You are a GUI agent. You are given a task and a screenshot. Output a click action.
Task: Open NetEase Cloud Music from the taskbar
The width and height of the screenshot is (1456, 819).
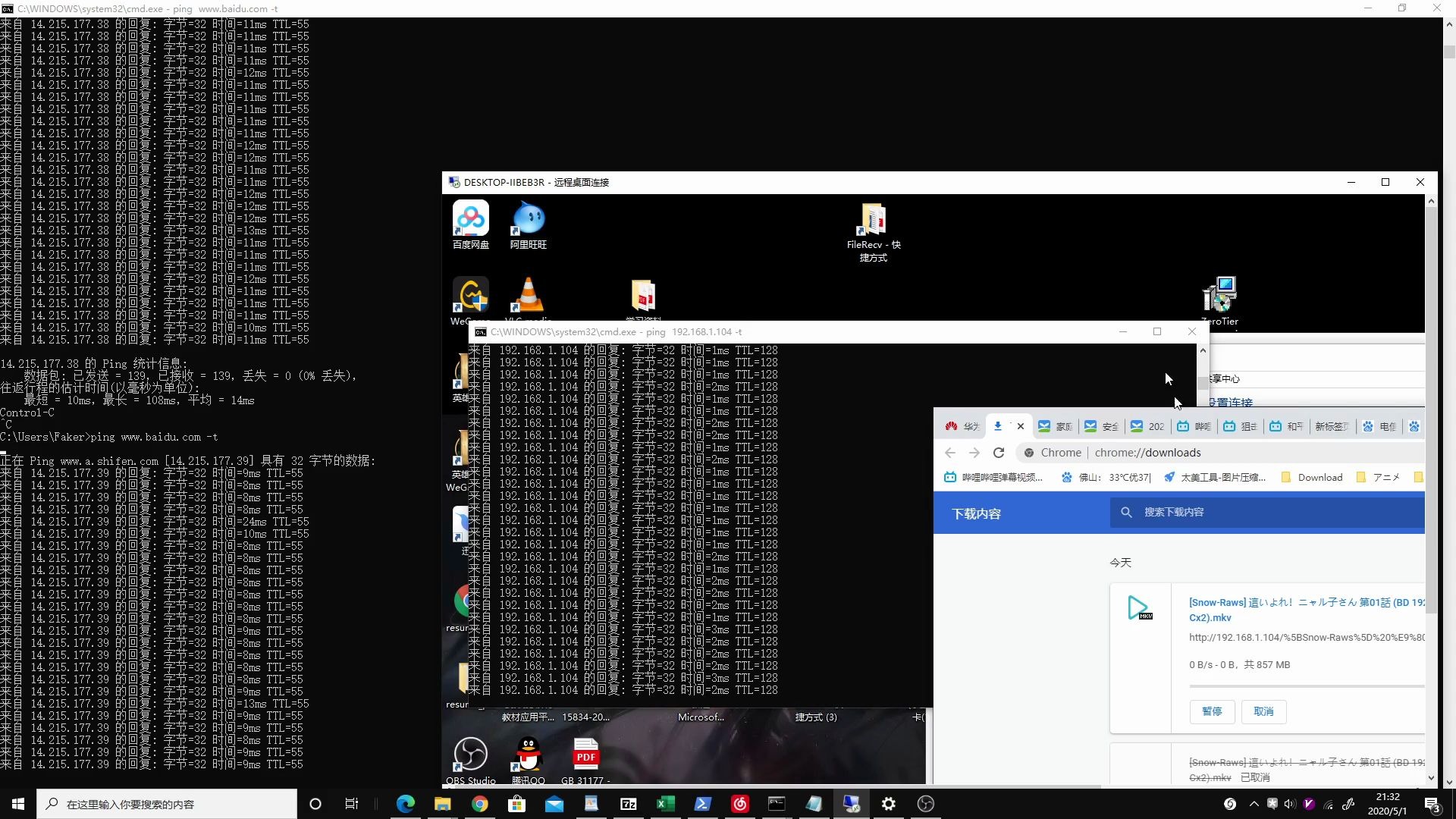(x=739, y=804)
